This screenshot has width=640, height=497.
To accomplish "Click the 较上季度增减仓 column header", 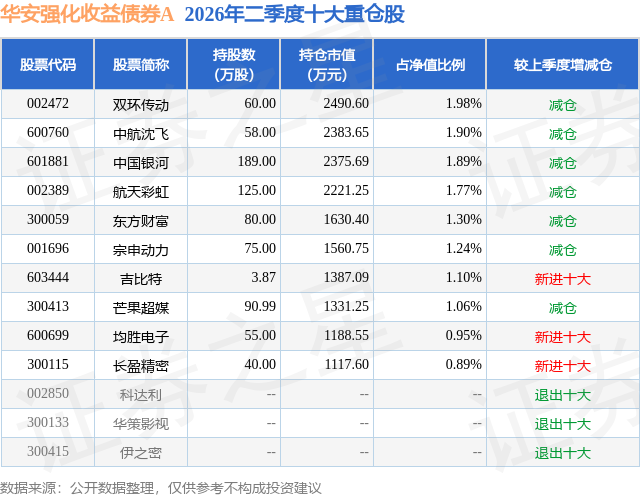I will click(563, 64).
